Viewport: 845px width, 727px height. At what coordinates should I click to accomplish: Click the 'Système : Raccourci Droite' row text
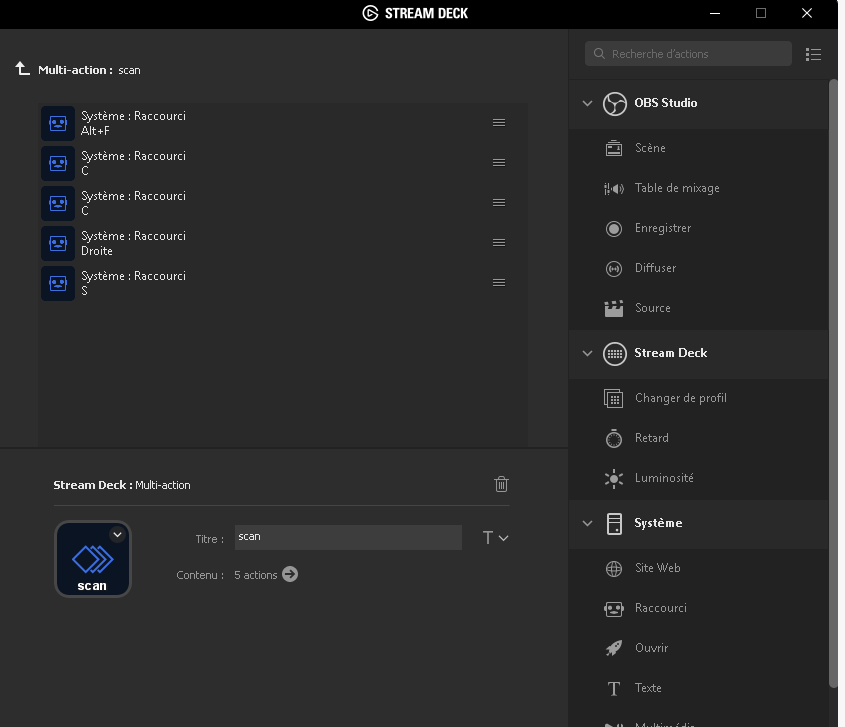coord(133,243)
